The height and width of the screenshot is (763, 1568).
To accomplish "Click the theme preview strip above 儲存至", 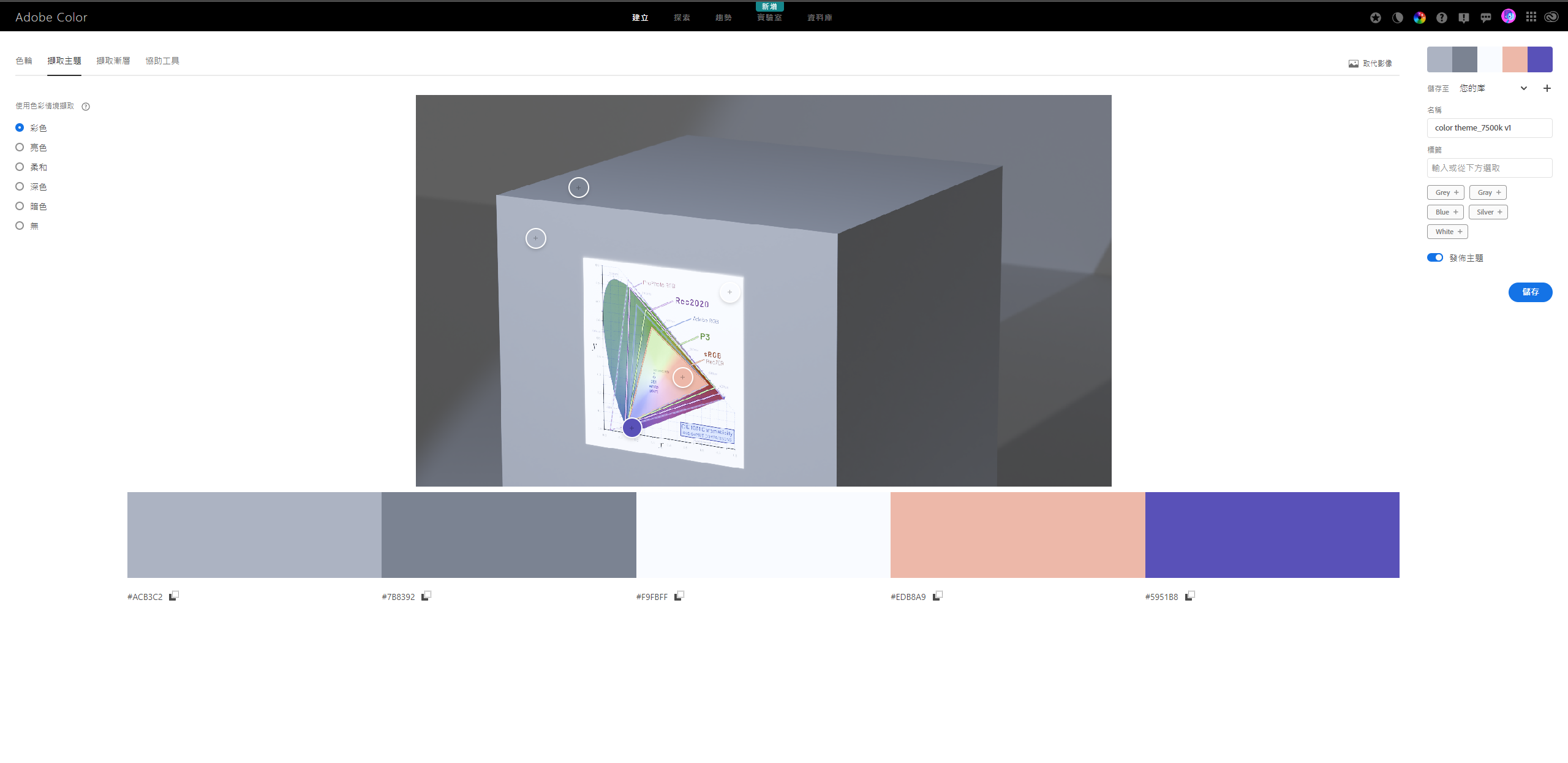I will point(1490,59).
